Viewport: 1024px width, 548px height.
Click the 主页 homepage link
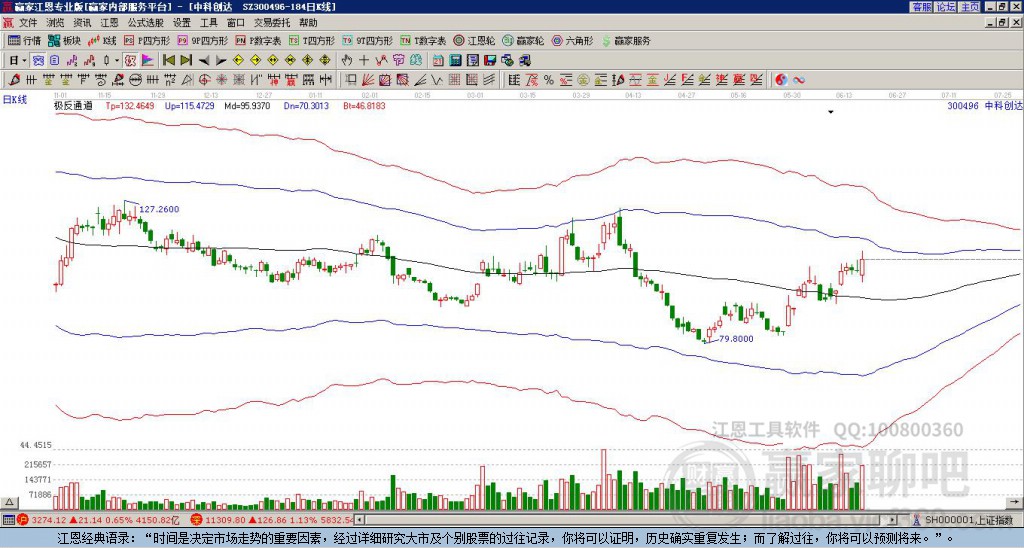click(x=970, y=7)
